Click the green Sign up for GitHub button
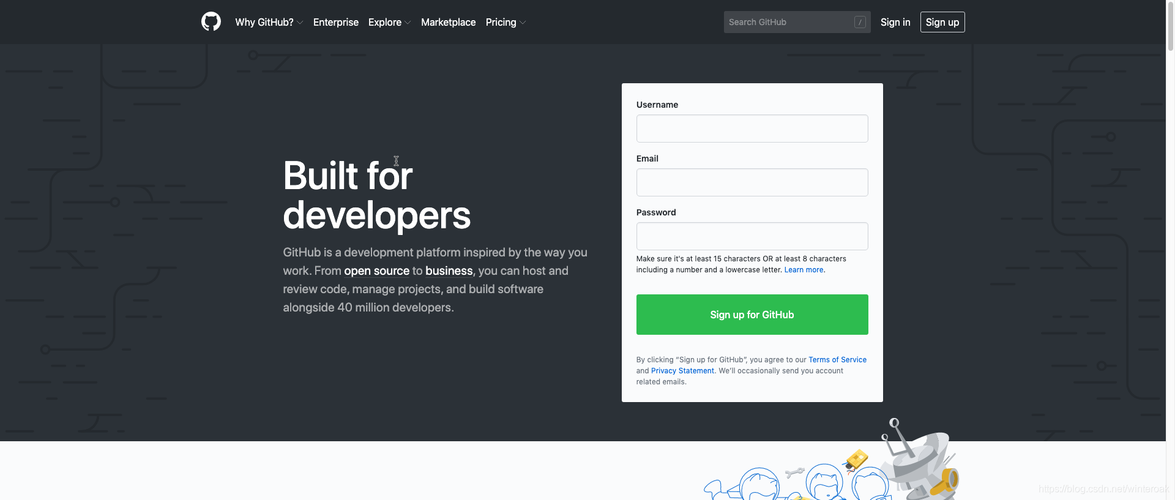The width and height of the screenshot is (1175, 500). 752,315
